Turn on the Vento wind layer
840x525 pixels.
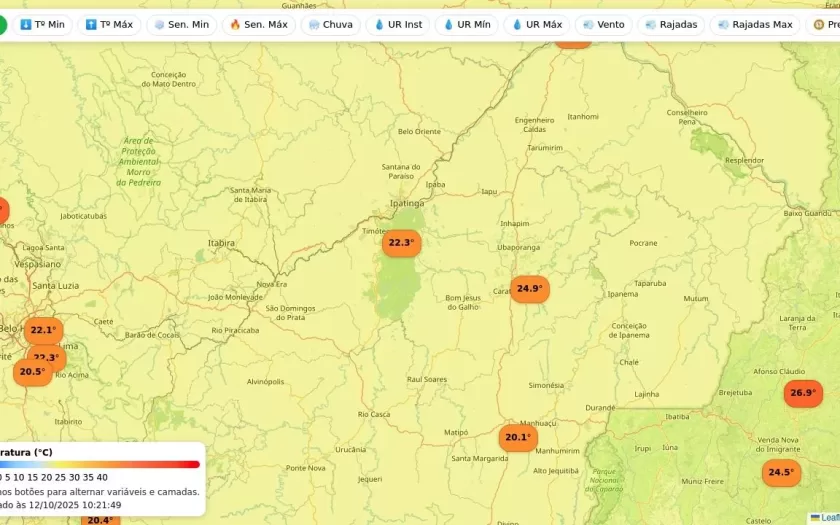(603, 24)
